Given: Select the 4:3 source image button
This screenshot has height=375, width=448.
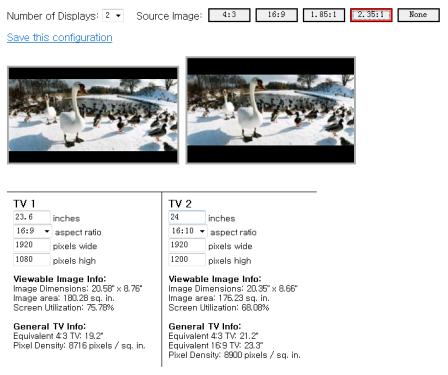Looking at the screenshot, I should (229, 15).
